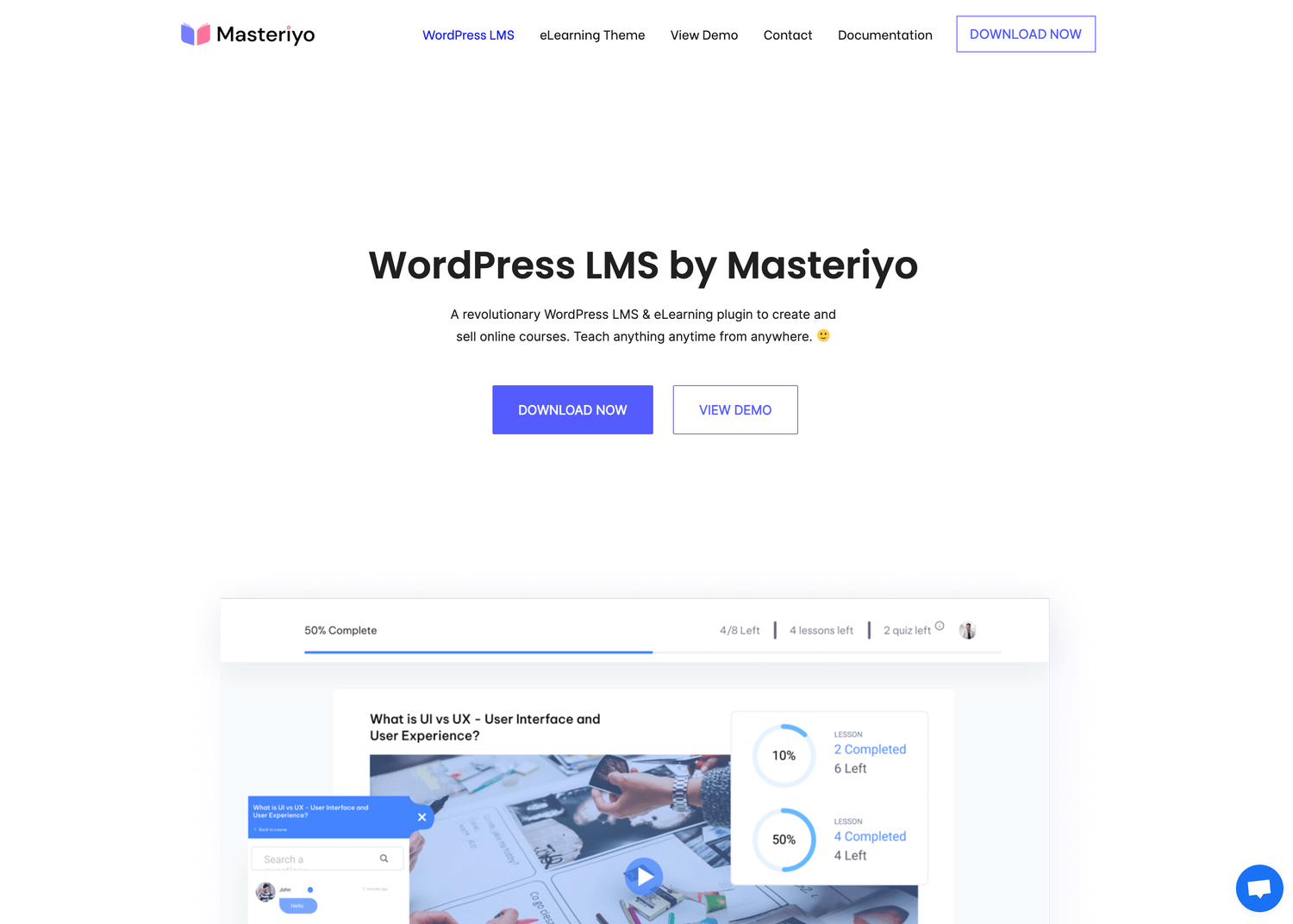Click the 50% circular progress ring
1293x924 pixels.
tap(784, 840)
